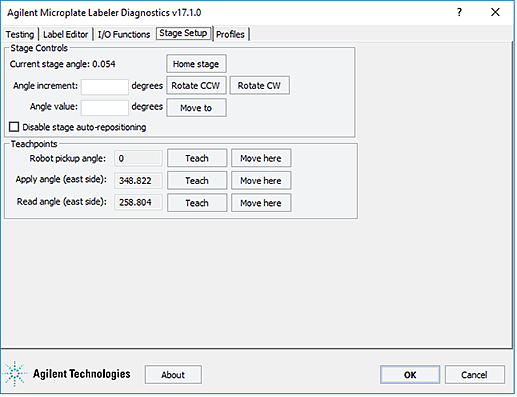
Task: Open the Label Editor tab
Action: click(x=66, y=34)
